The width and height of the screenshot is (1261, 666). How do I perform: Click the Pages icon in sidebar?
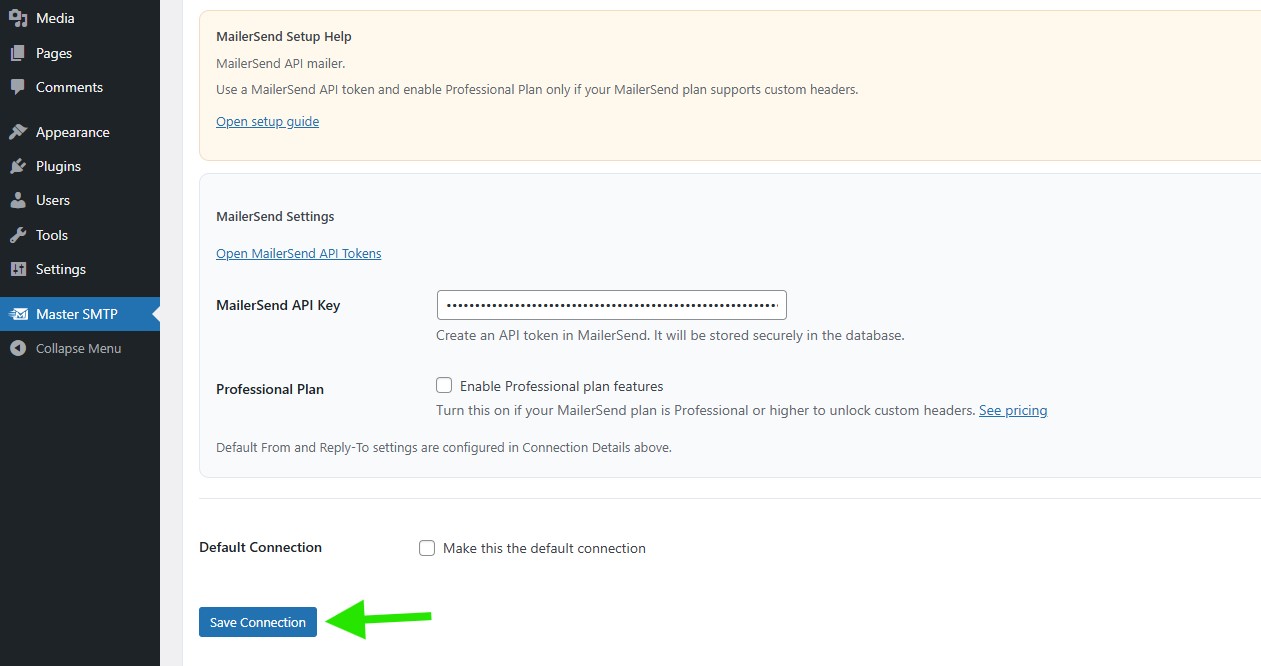pyautogui.click(x=18, y=53)
